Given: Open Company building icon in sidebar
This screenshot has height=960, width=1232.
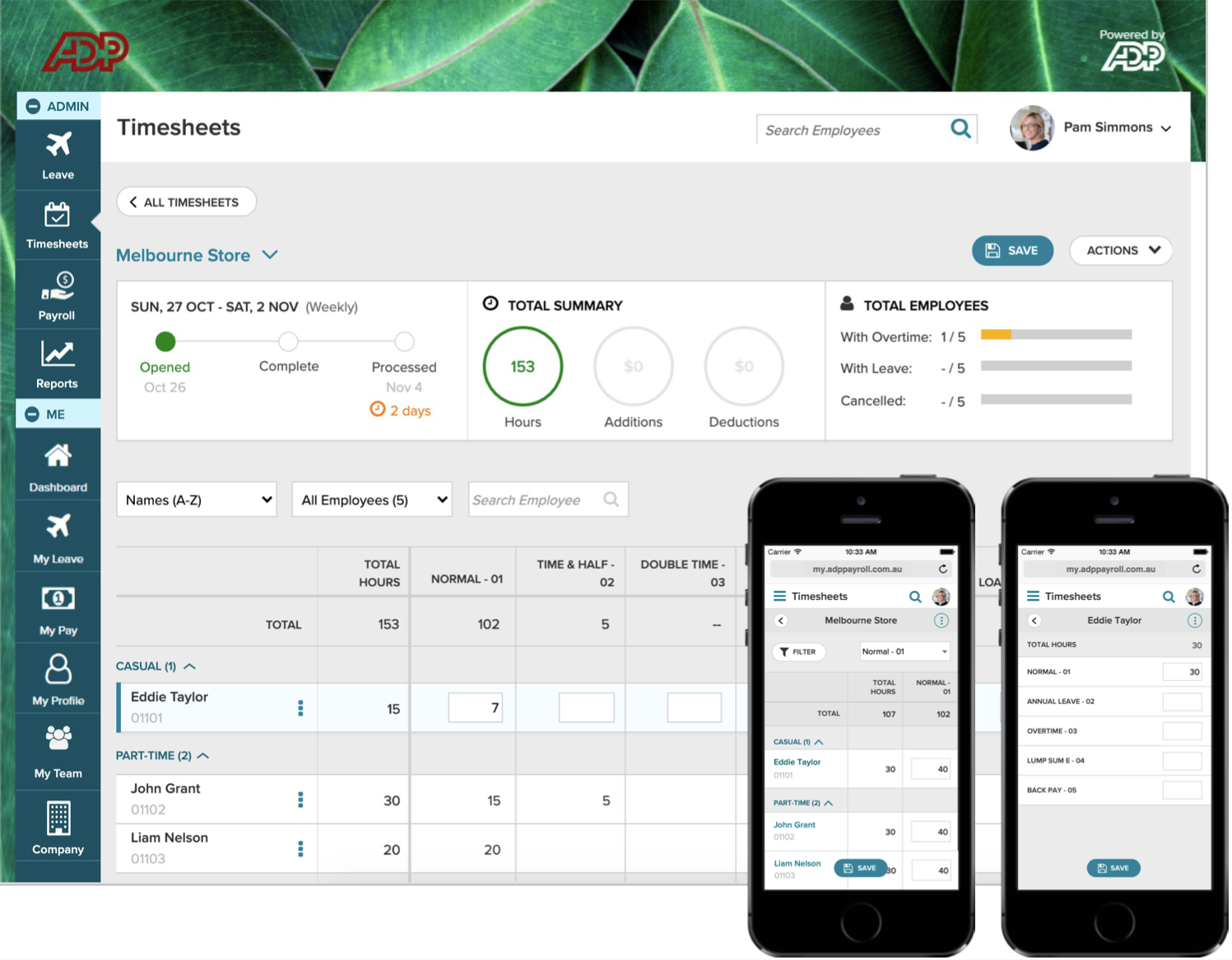Looking at the screenshot, I should [x=58, y=818].
